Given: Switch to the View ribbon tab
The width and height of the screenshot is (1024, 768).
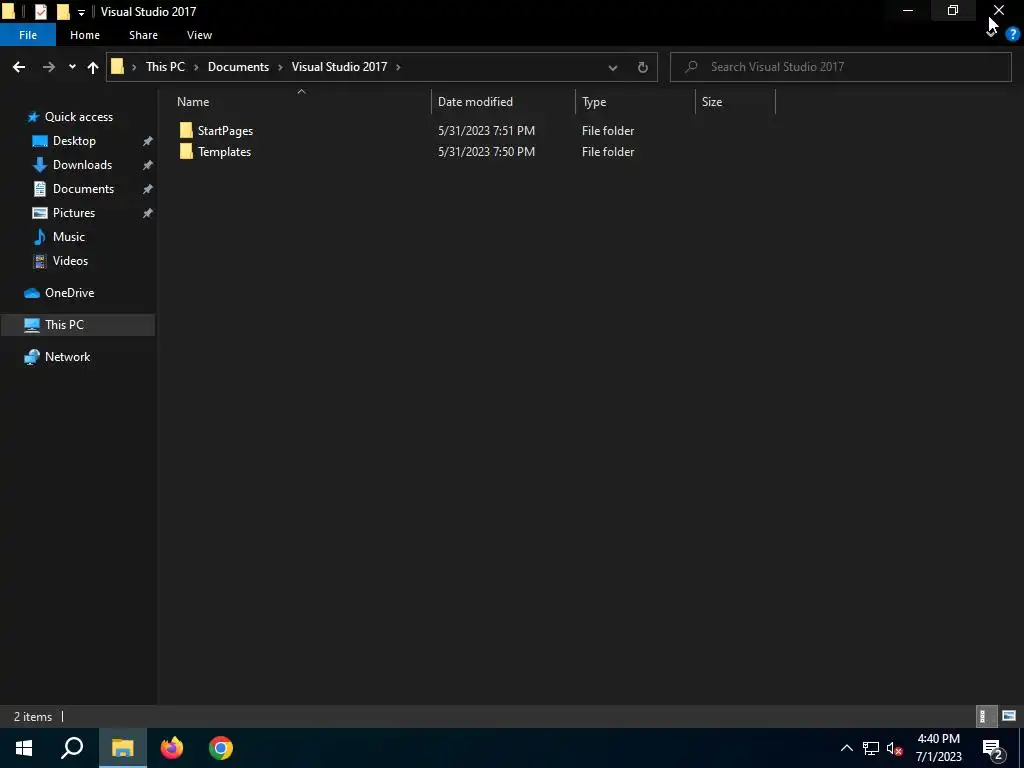Looking at the screenshot, I should tap(199, 35).
